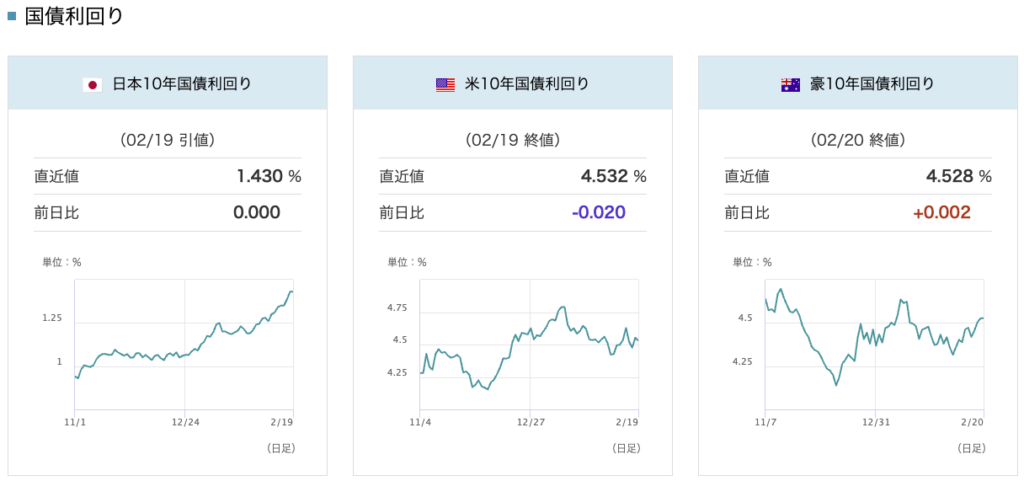Image resolution: width=1024 pixels, height=481 pixels.
Task: Open the 日本10年国債利回り header link
Action: pyautogui.click(x=181, y=84)
